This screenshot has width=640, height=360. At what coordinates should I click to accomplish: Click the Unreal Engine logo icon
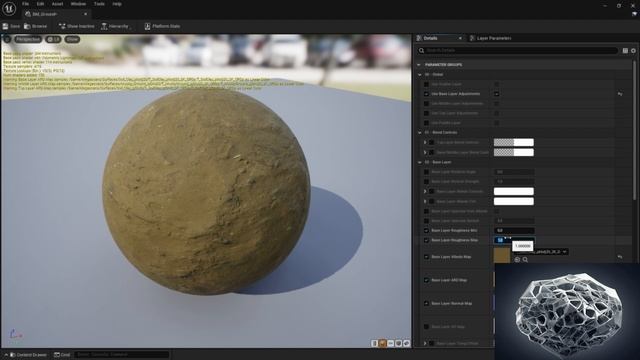tap(9, 9)
